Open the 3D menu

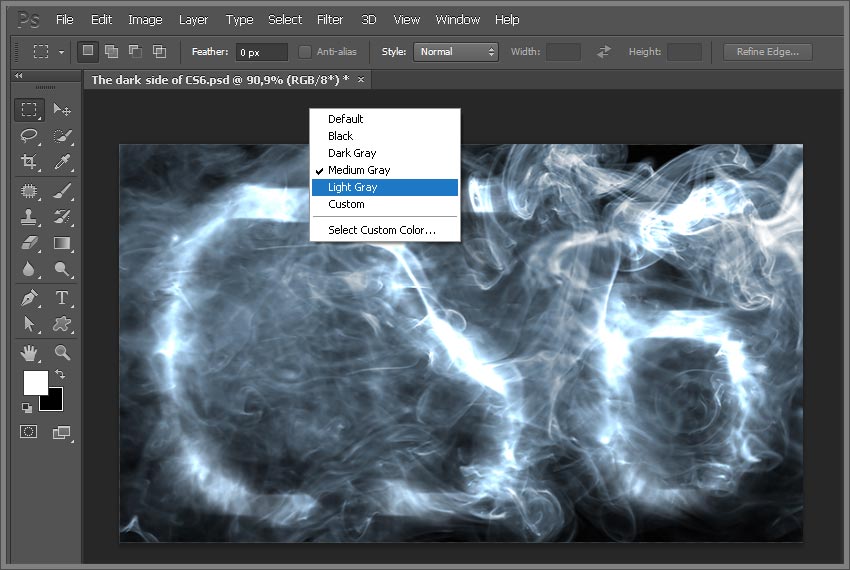point(369,20)
